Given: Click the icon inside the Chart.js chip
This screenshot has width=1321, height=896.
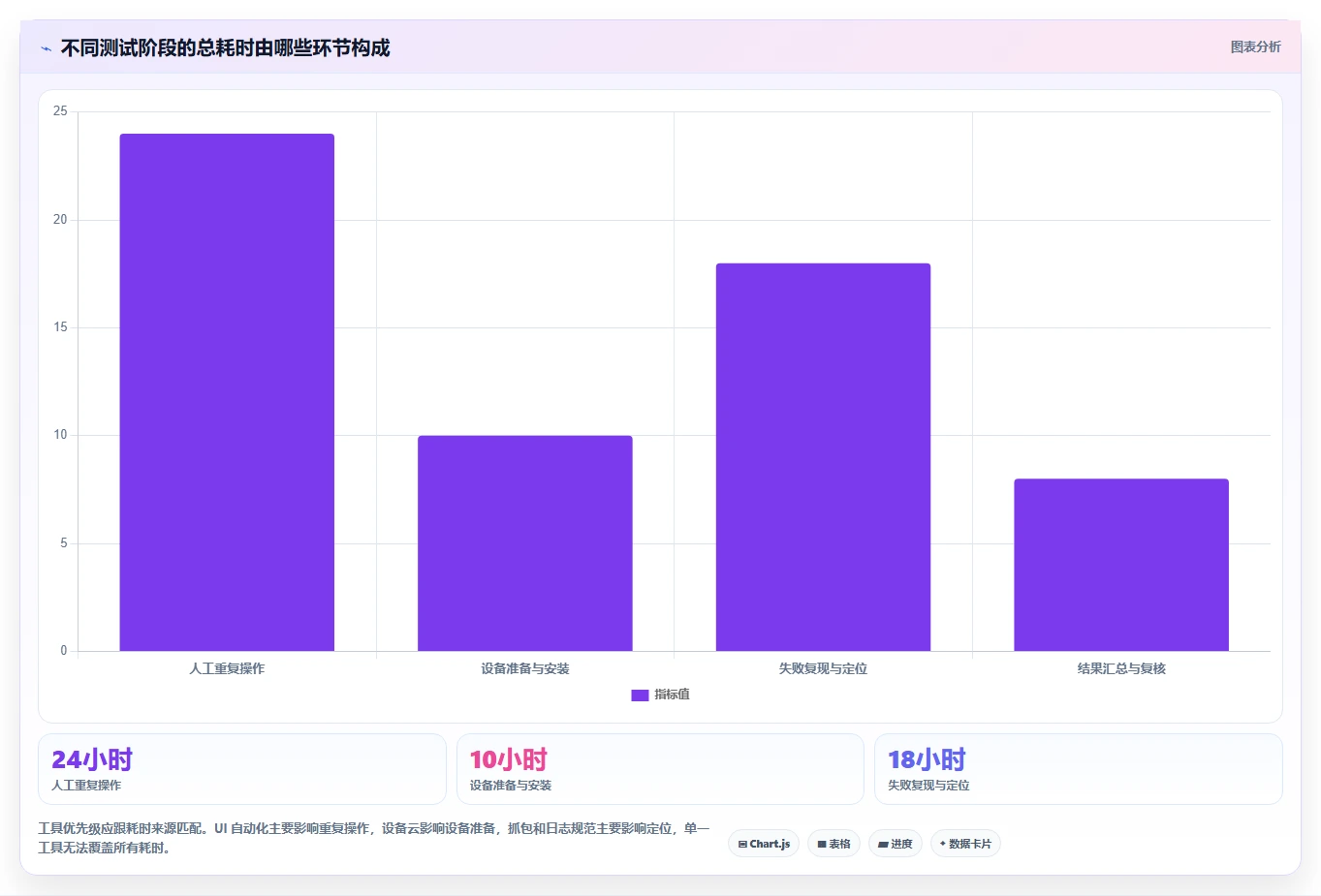Looking at the screenshot, I should 742,845.
